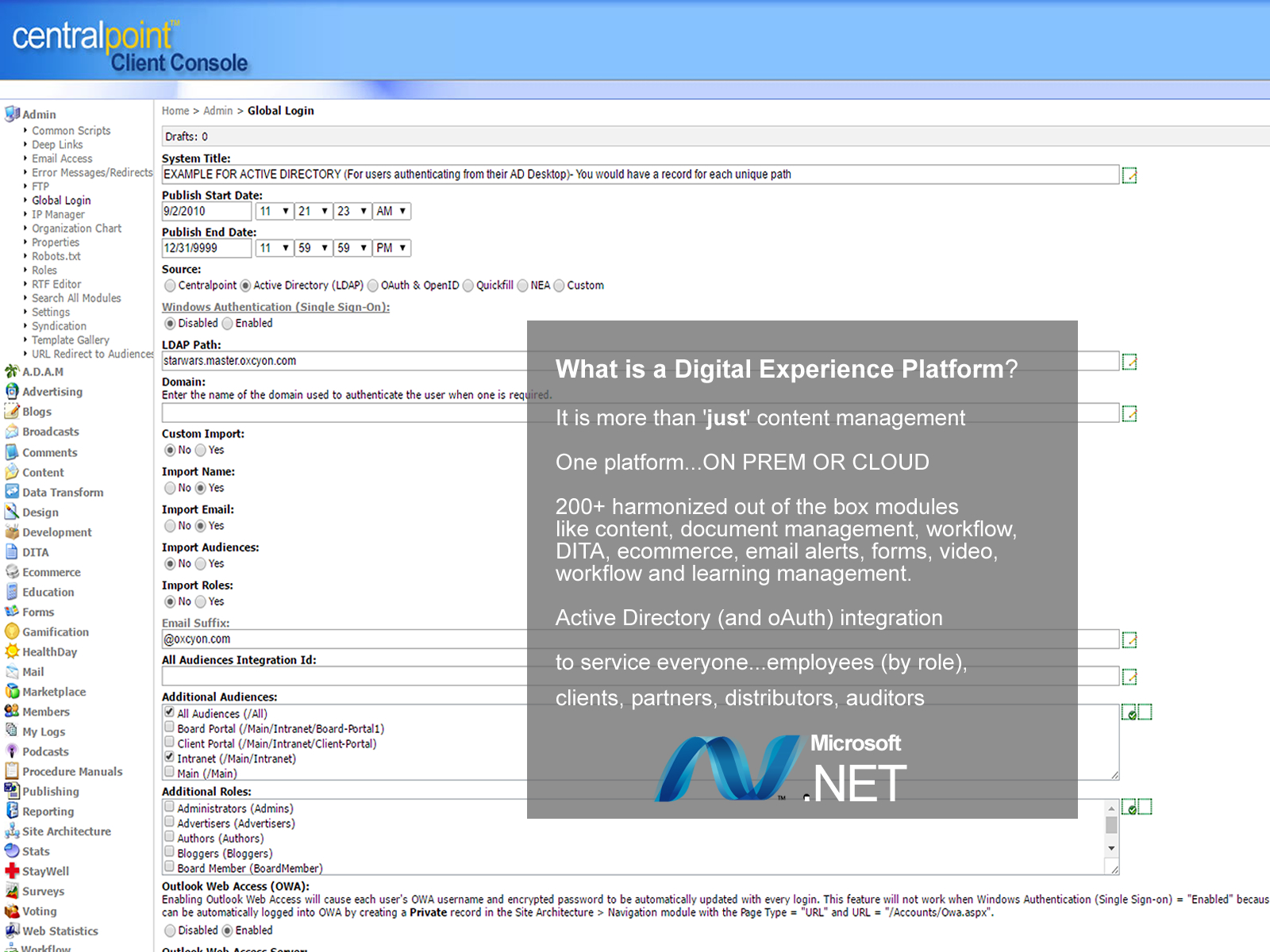Open Template Gallery in Admin menu
Viewport: 1270px width, 952px height.
(71, 340)
